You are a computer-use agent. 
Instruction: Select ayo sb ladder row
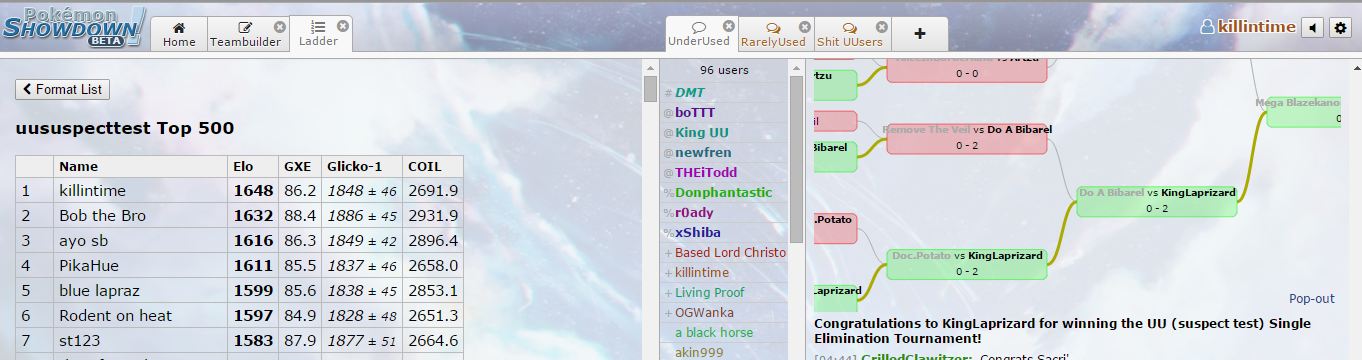[x=239, y=240]
